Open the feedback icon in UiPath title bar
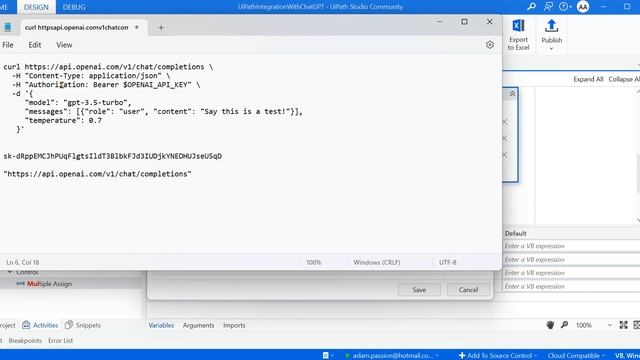The image size is (640, 360). pos(548,7)
